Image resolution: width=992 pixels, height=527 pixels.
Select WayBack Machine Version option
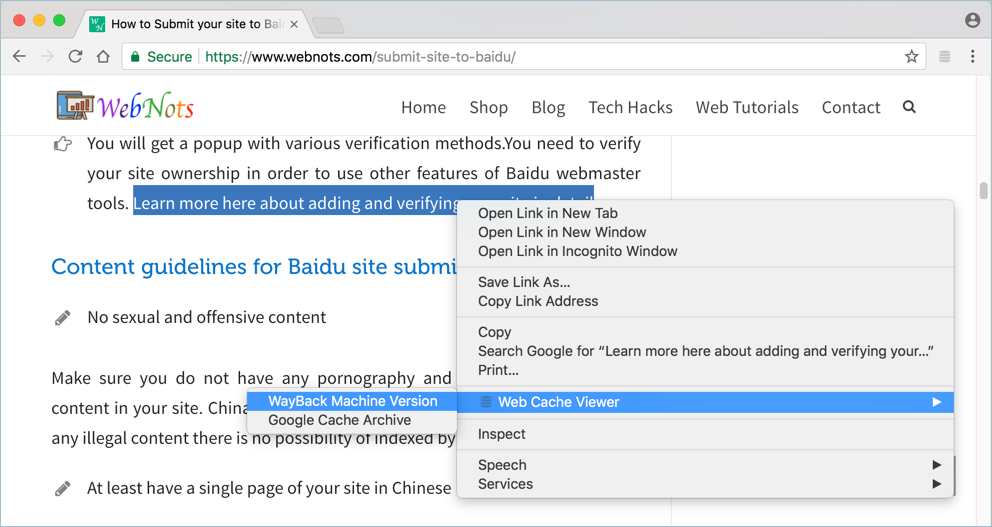(x=352, y=401)
